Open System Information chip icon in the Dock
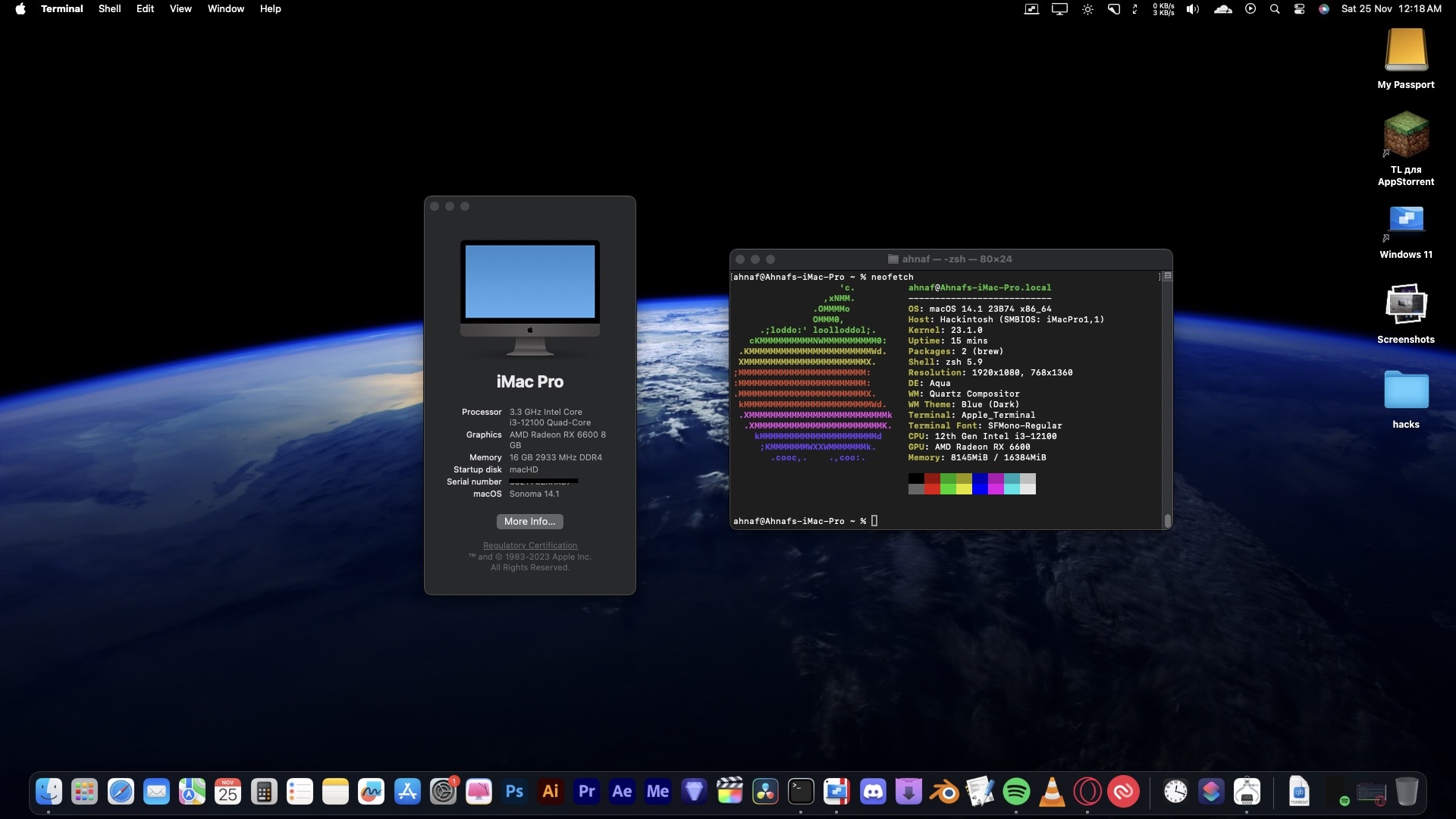 coord(1247,792)
